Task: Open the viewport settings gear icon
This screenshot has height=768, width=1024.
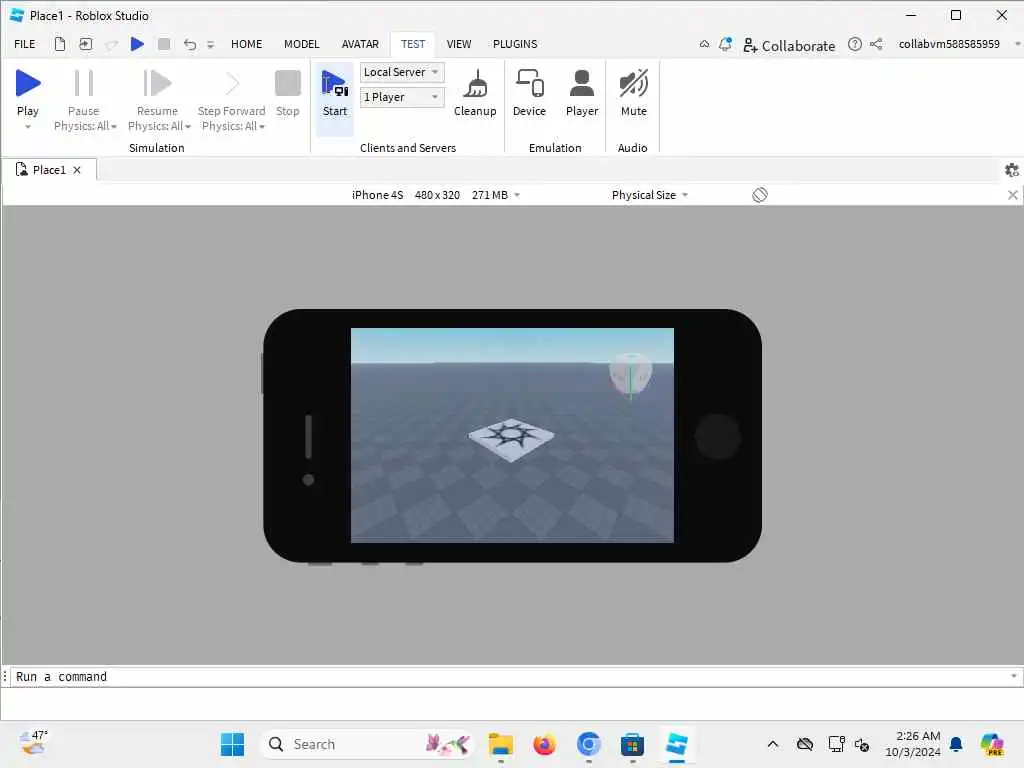Action: [1012, 170]
